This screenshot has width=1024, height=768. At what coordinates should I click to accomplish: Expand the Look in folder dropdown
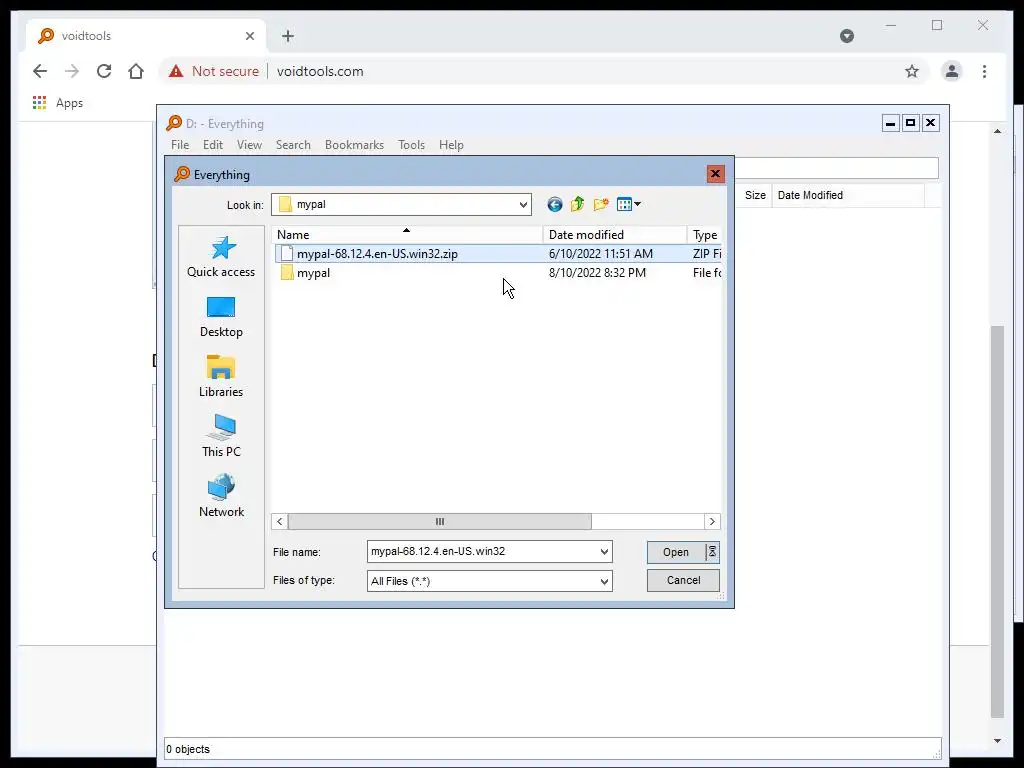(523, 204)
